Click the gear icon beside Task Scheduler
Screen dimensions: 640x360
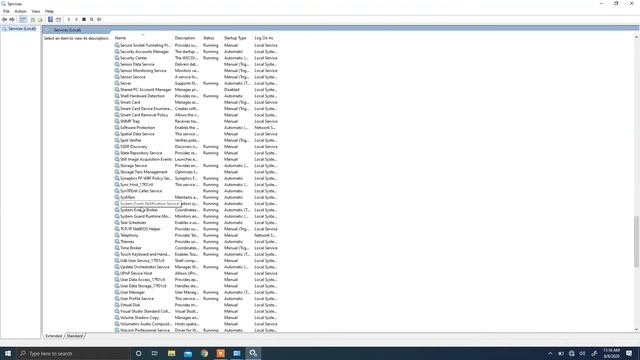point(117,222)
